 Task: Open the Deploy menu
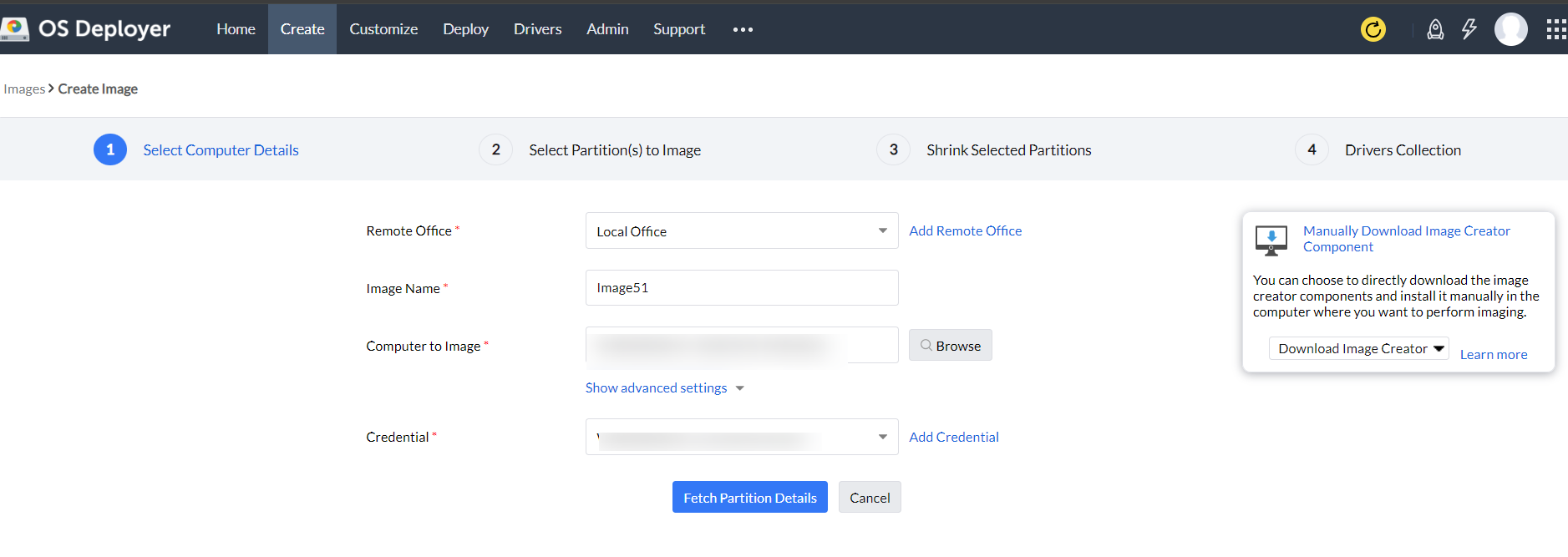(465, 29)
